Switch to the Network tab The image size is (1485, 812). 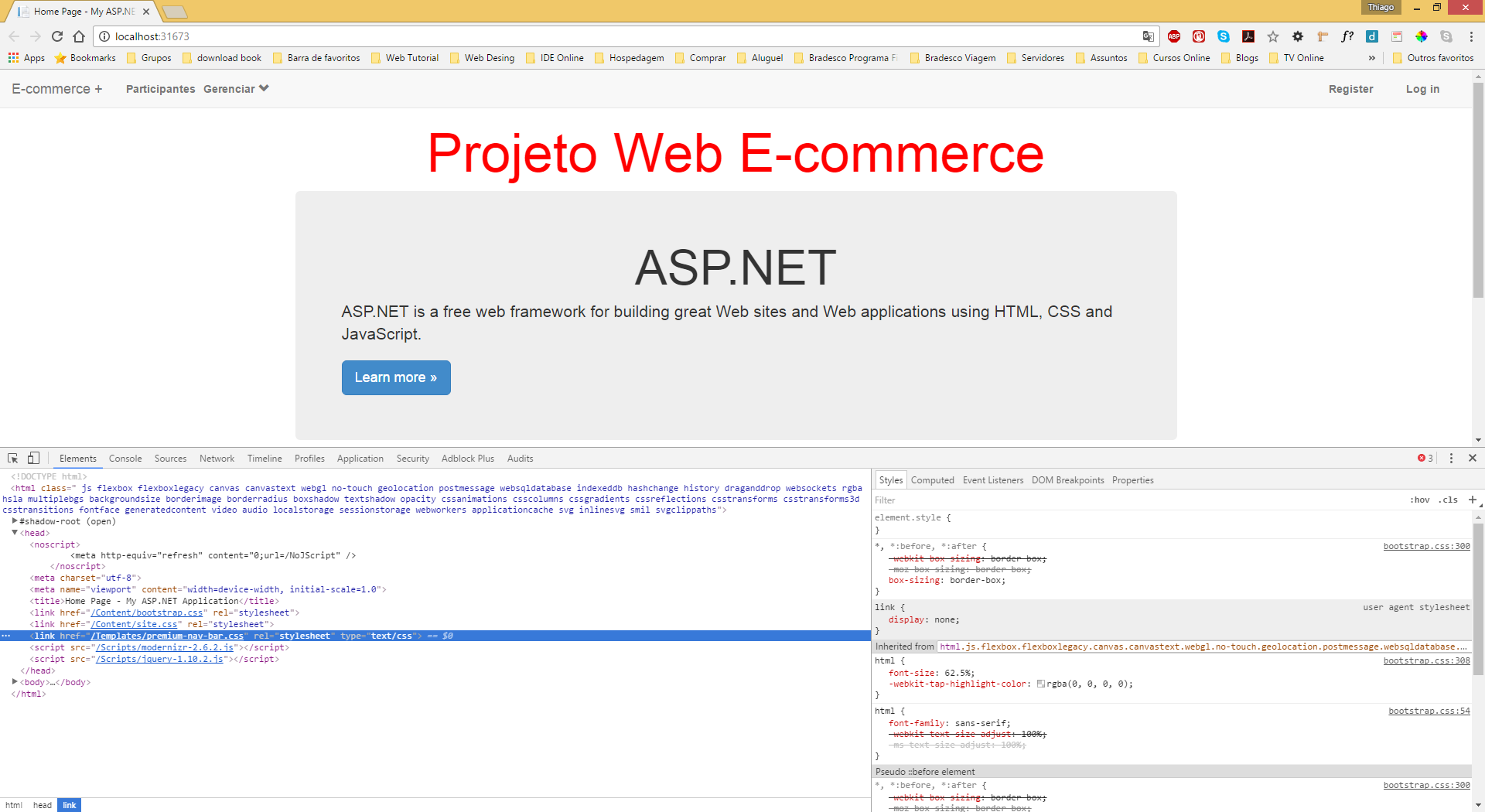pyautogui.click(x=217, y=459)
